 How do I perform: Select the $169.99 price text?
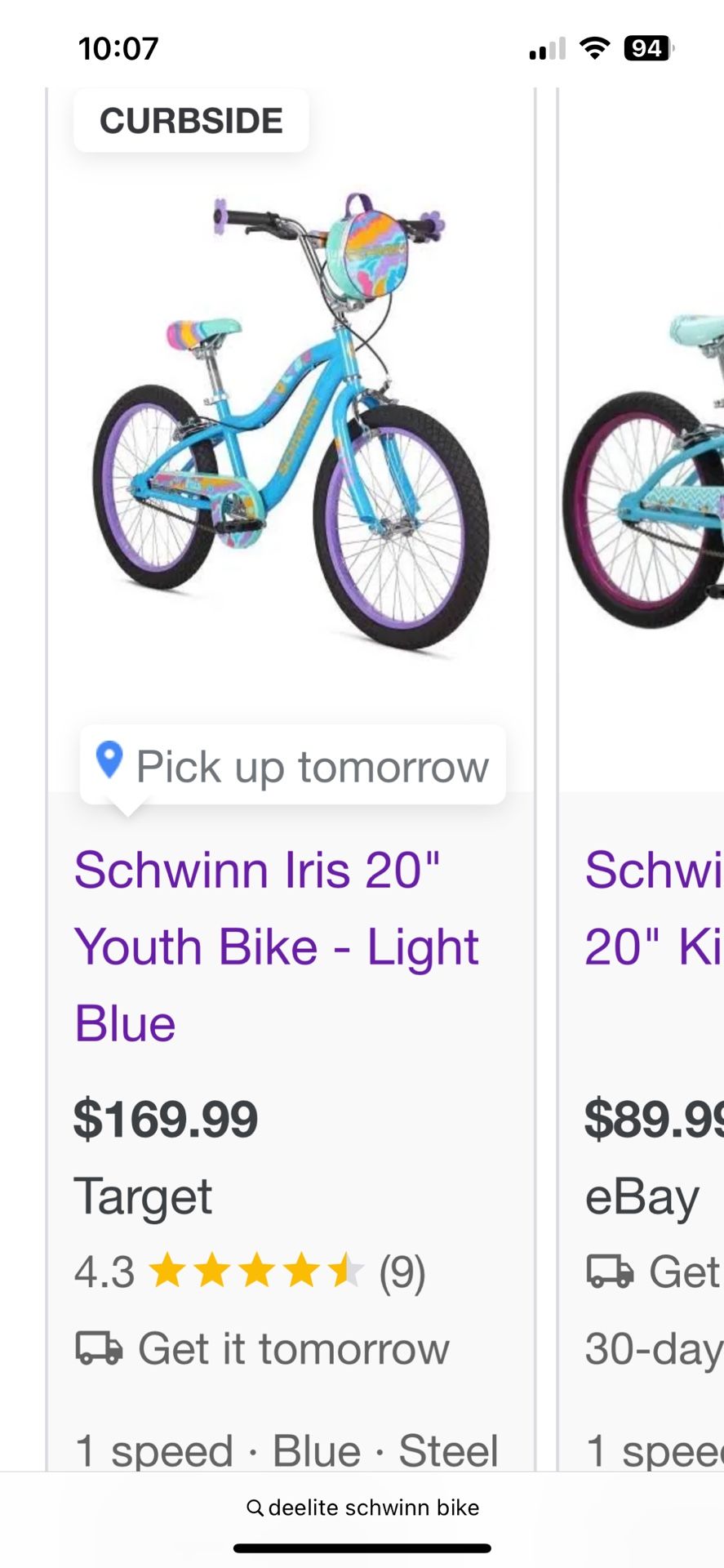click(166, 1120)
